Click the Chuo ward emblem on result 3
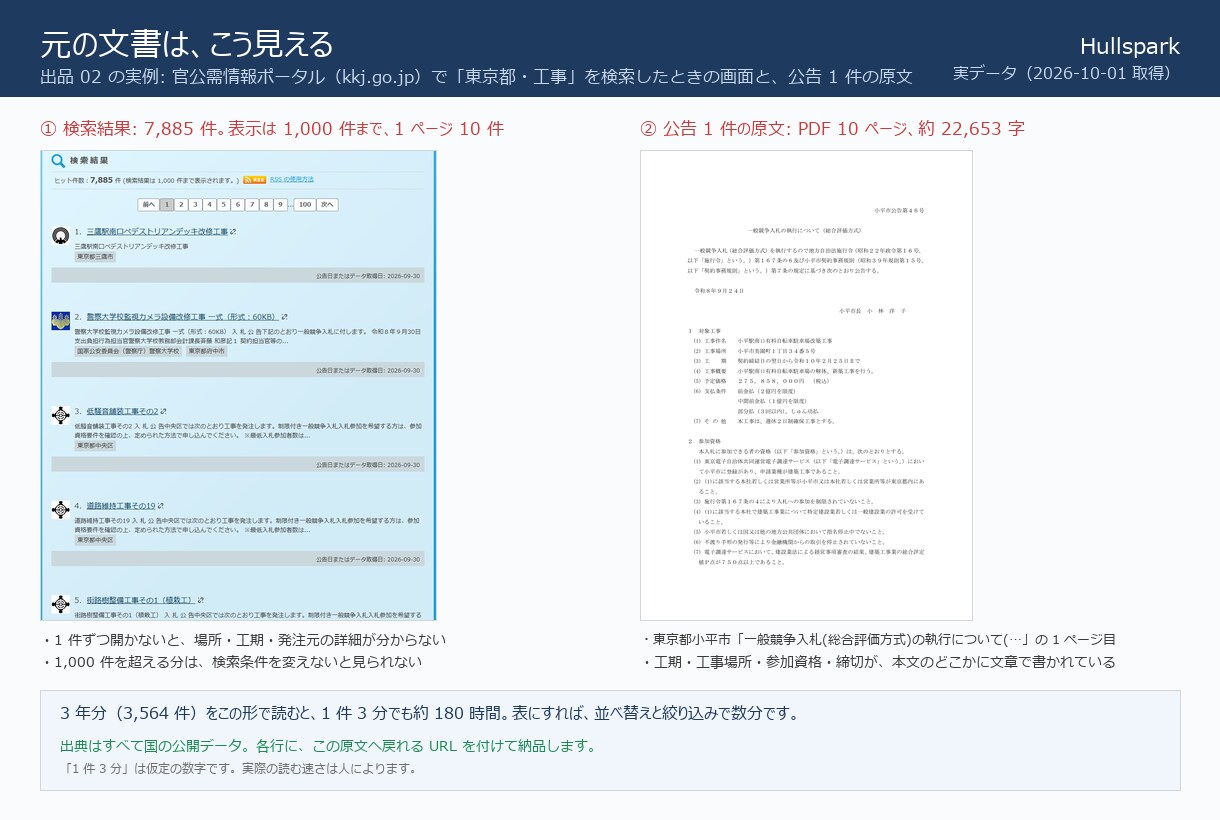This screenshot has width=1220, height=820. pos(61,415)
